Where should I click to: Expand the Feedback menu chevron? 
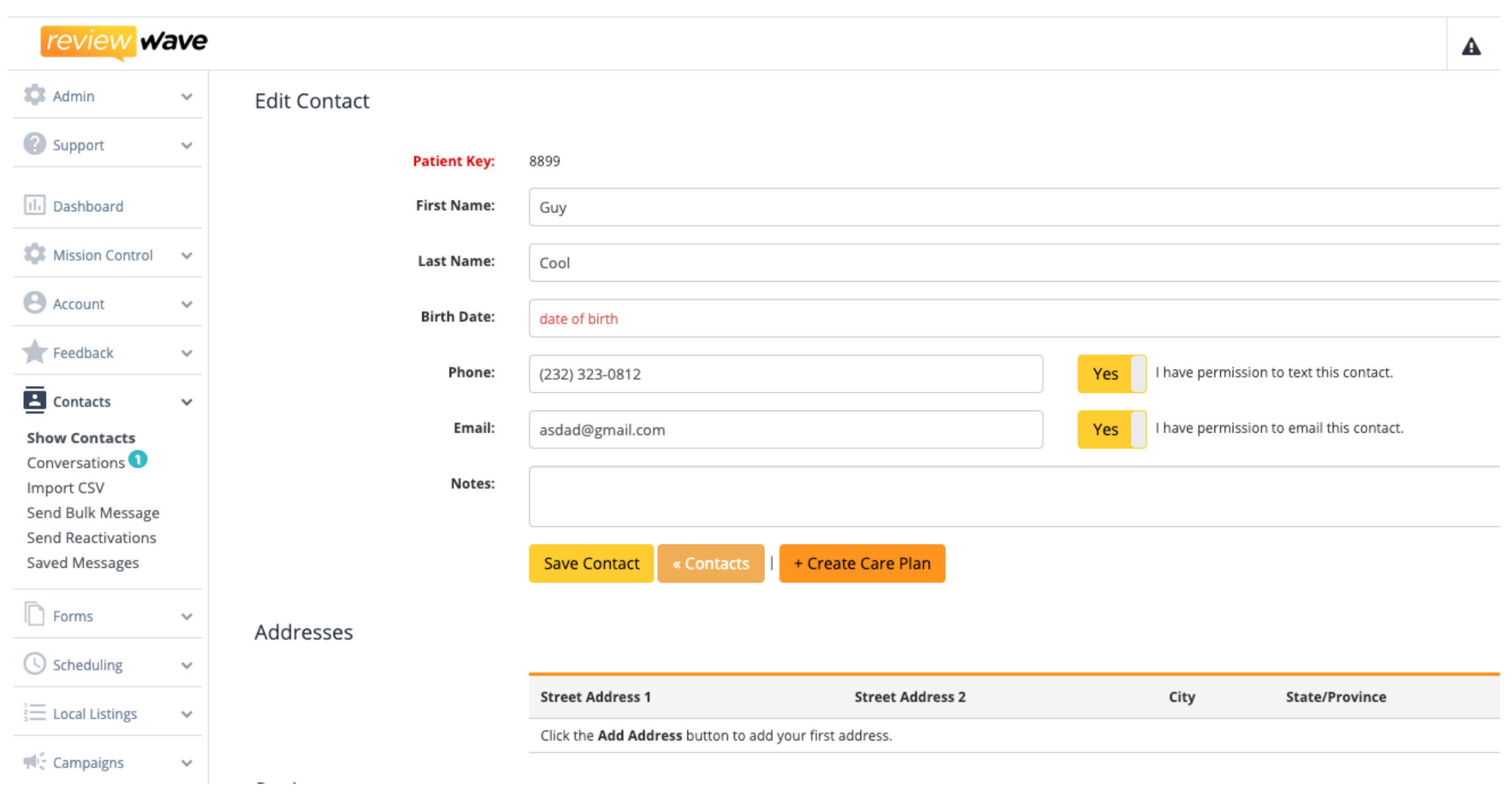[187, 353]
